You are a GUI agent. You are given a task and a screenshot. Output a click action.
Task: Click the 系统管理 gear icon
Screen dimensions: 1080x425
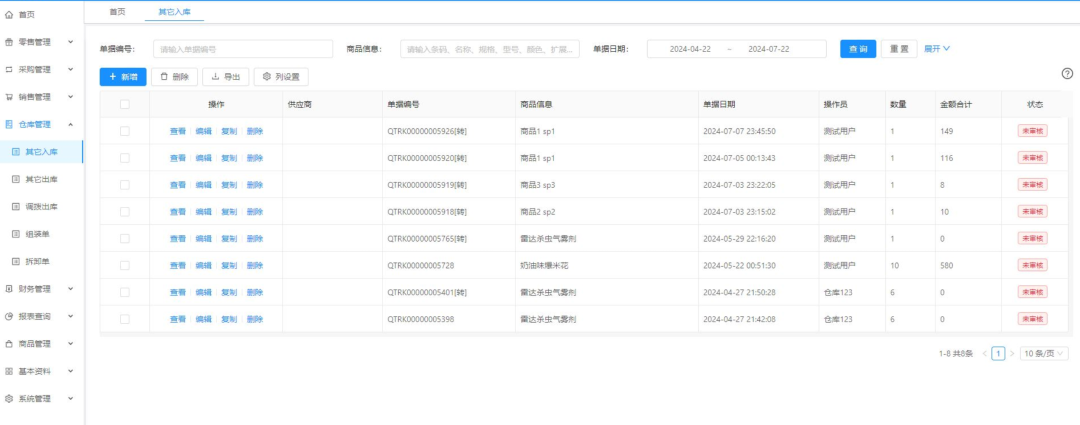pyautogui.click(x=9, y=398)
